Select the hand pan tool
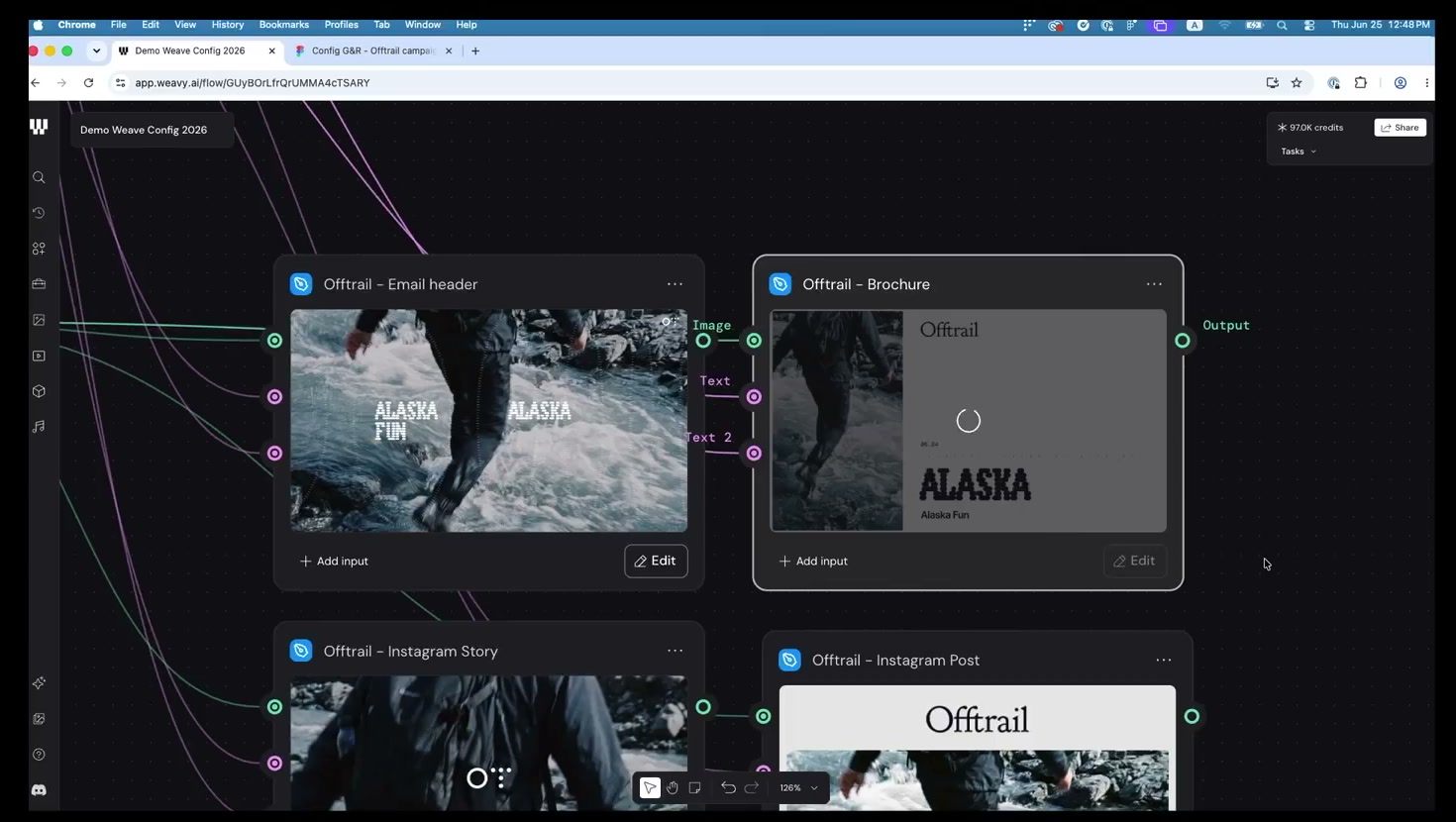The width and height of the screenshot is (1456, 822). point(673,787)
